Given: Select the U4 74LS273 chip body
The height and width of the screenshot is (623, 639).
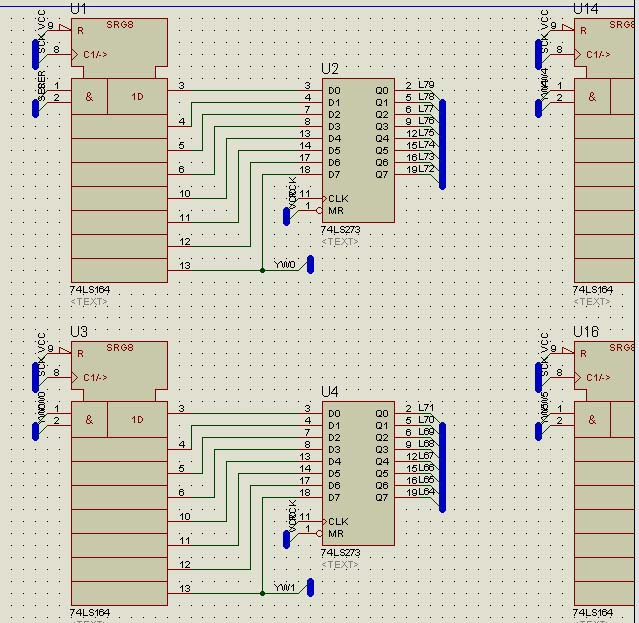Looking at the screenshot, I should [358, 473].
